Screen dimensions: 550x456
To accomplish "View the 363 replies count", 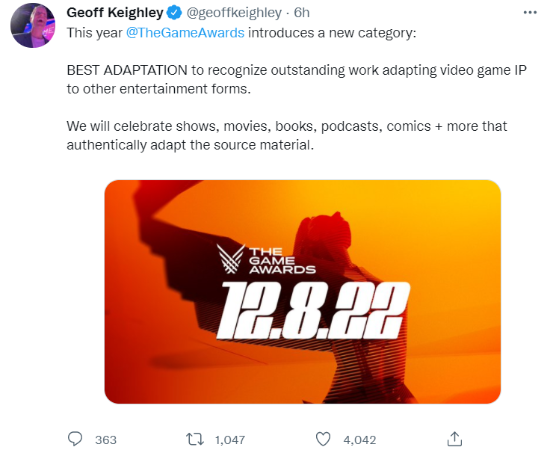I will pyautogui.click(x=106, y=440).
